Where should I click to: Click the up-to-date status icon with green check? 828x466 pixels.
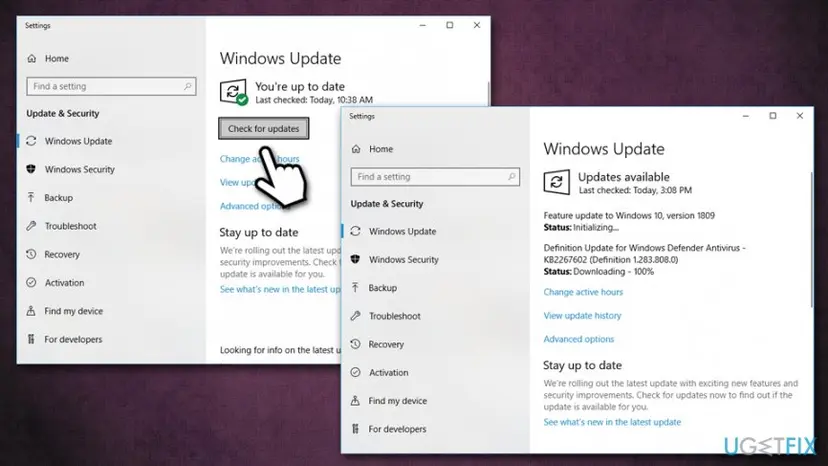(x=233, y=92)
